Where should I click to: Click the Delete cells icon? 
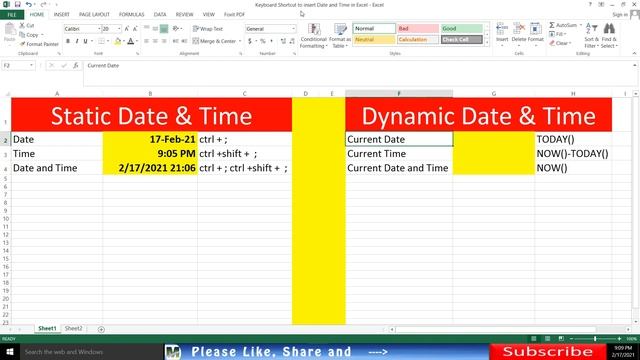[519, 29]
